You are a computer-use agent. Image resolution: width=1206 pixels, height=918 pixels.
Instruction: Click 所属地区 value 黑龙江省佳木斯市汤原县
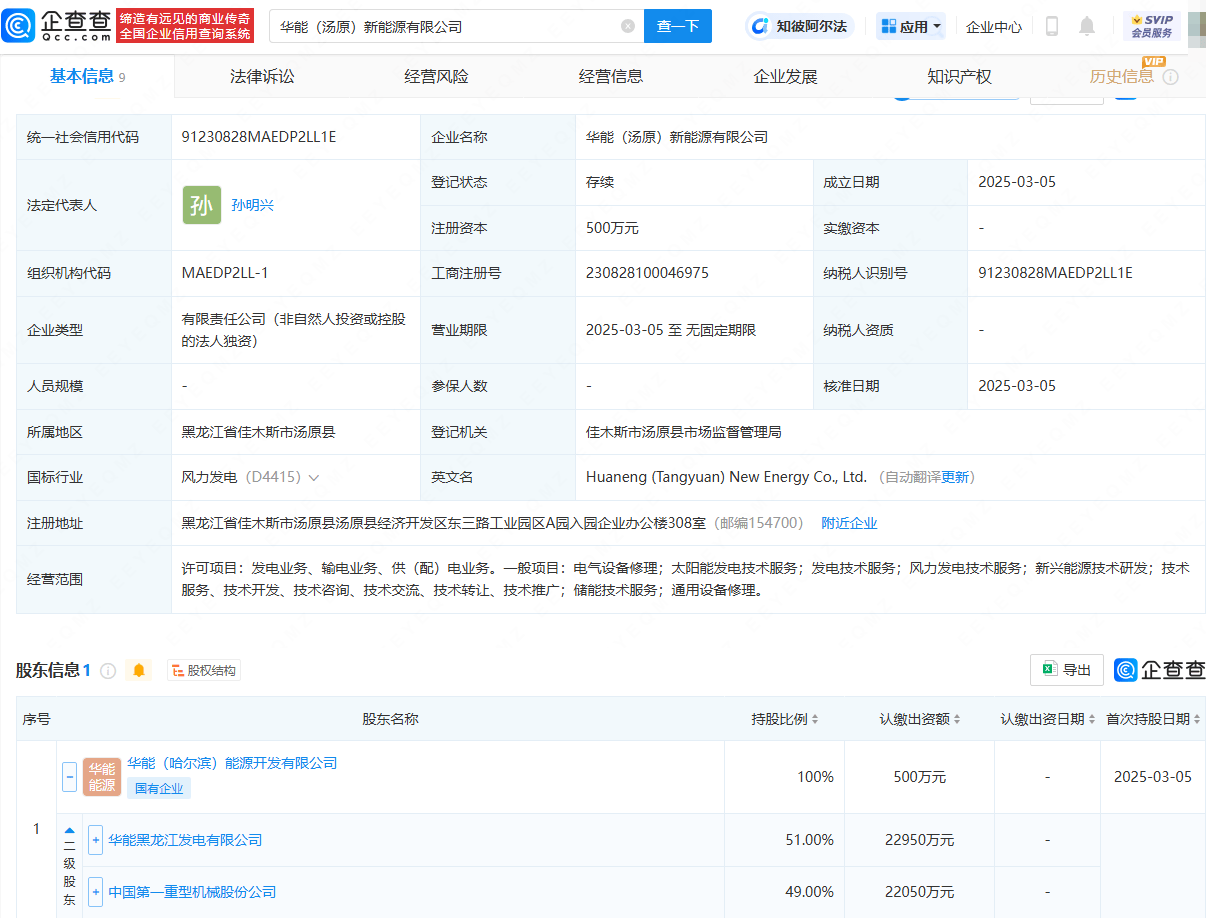(x=258, y=432)
